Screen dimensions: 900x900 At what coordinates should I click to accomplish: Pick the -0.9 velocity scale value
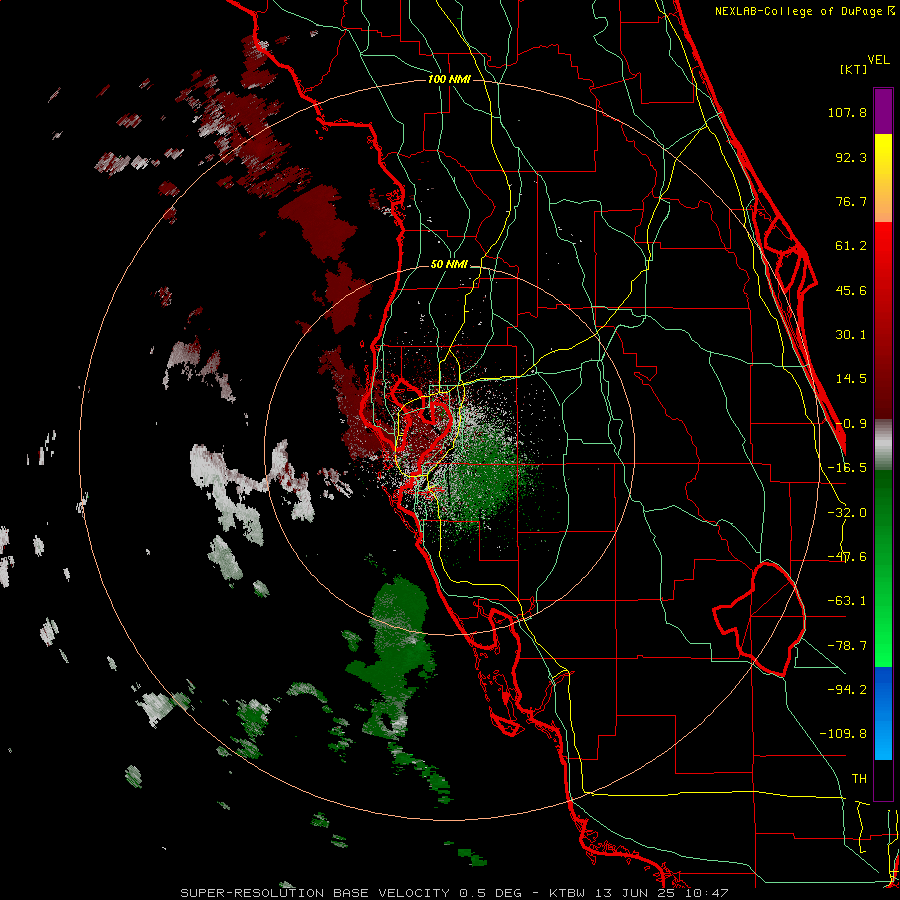pos(851,424)
